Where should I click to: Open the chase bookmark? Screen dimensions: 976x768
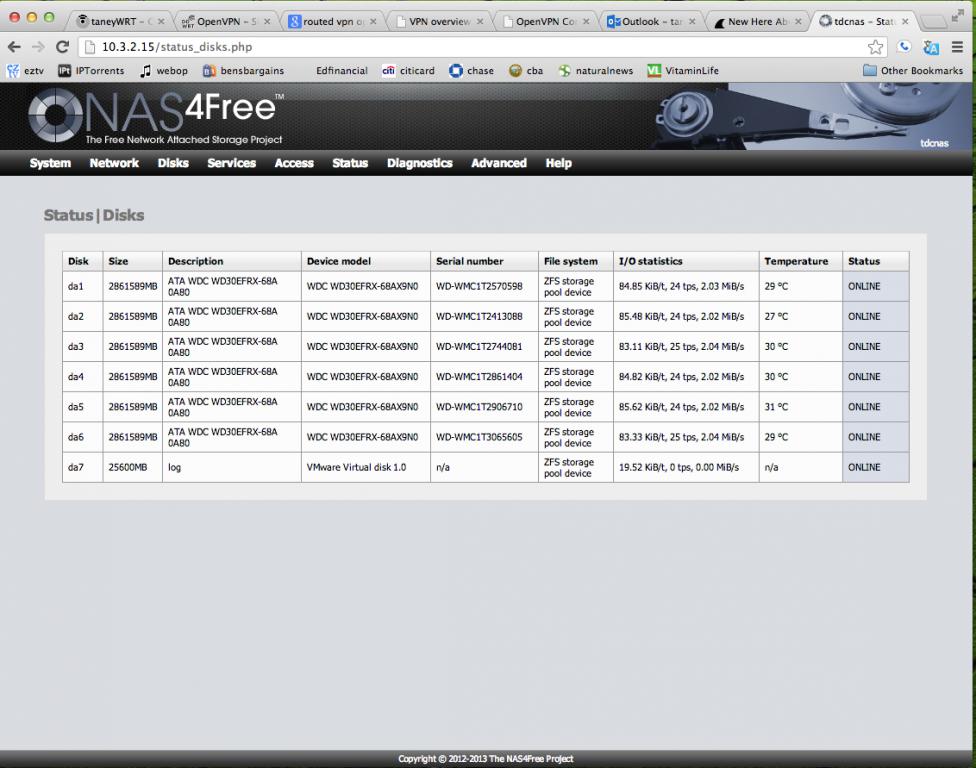pos(471,71)
